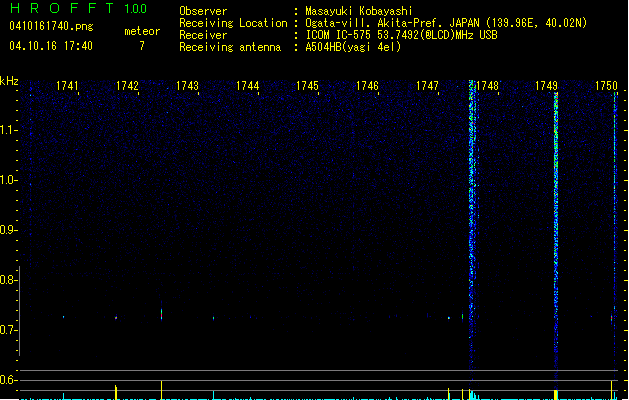Click the A504HB(yagi 4el) antenna text
This screenshot has height=400, width=629.
click(x=353, y=47)
